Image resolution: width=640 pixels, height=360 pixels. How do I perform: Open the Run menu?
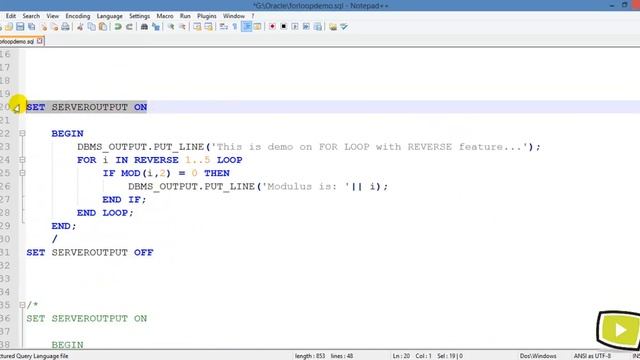(185, 16)
